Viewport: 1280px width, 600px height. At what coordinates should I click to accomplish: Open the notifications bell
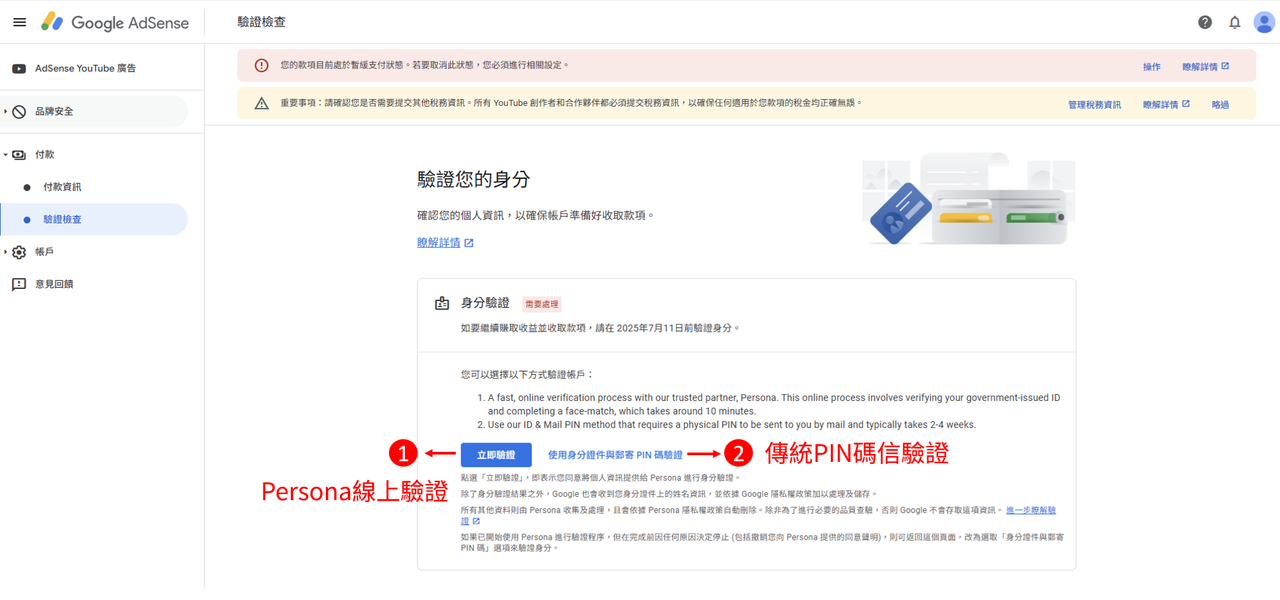(x=1235, y=22)
